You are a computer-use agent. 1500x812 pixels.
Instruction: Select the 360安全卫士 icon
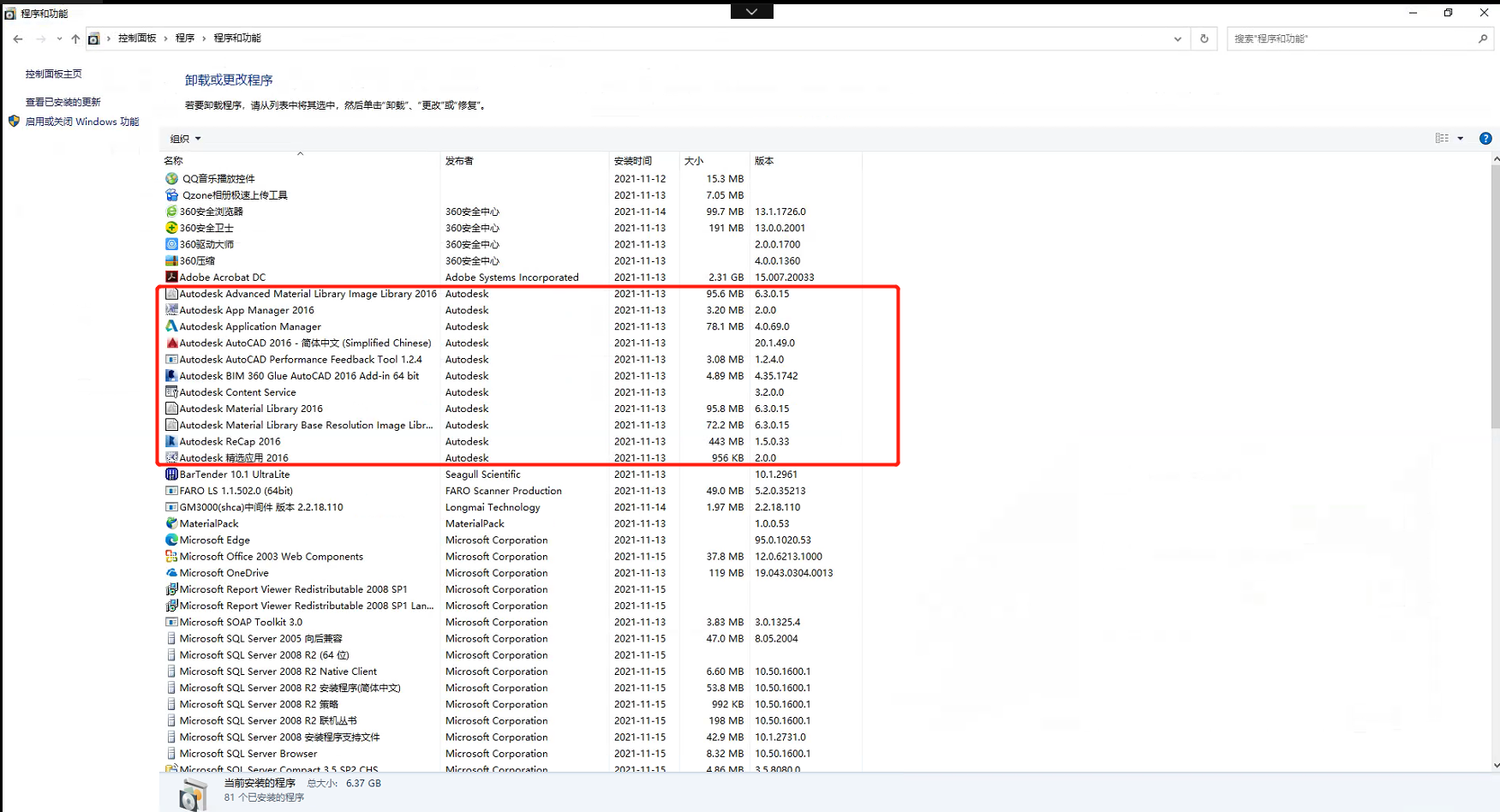[171, 228]
